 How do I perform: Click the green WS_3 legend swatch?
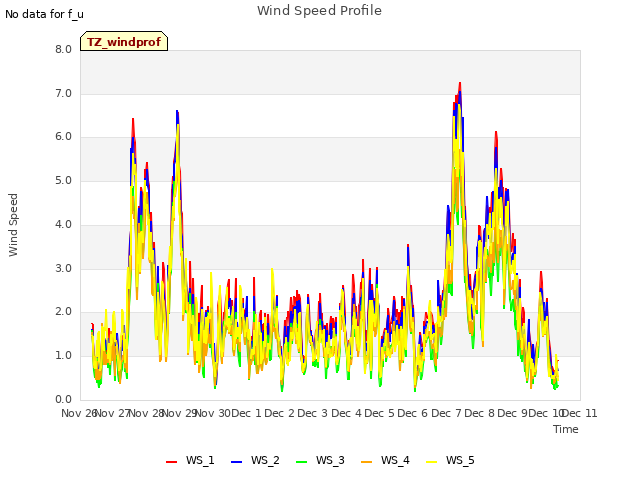301,462
